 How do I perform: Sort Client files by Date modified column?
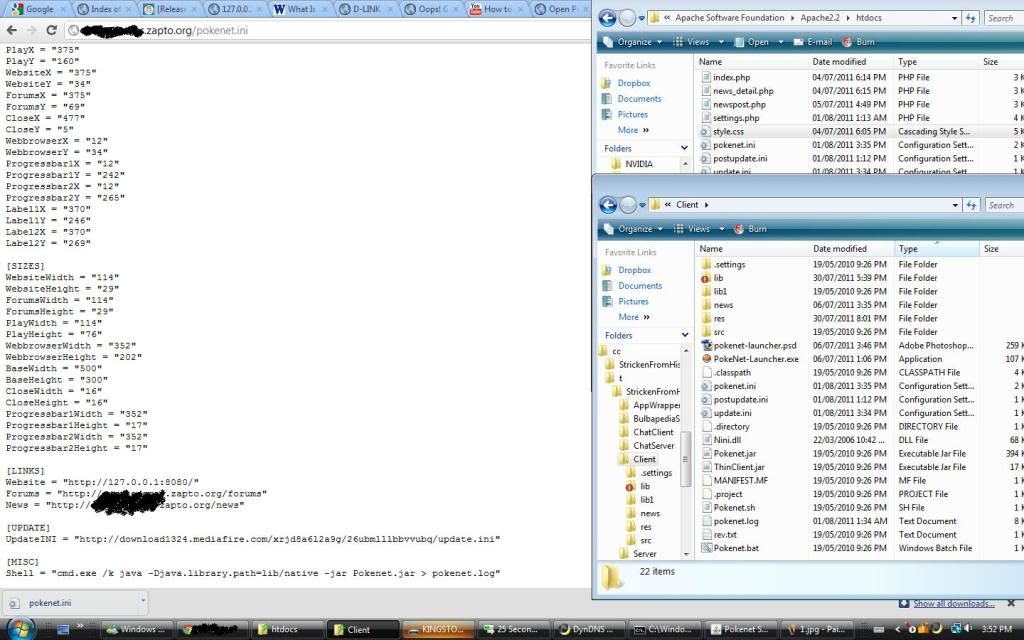click(x=839, y=249)
